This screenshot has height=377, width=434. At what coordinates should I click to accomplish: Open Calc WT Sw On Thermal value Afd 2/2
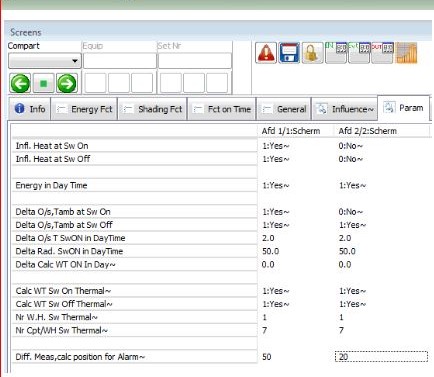352,291
